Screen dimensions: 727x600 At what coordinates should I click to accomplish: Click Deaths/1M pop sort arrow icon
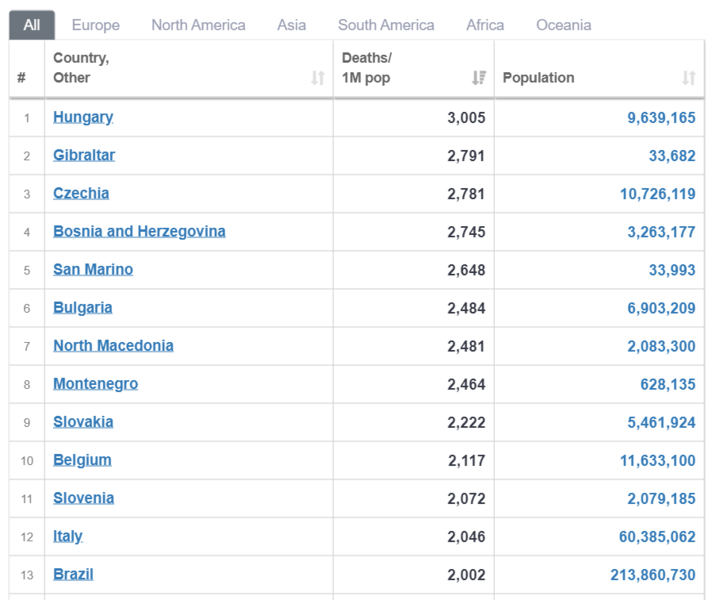[x=478, y=78]
